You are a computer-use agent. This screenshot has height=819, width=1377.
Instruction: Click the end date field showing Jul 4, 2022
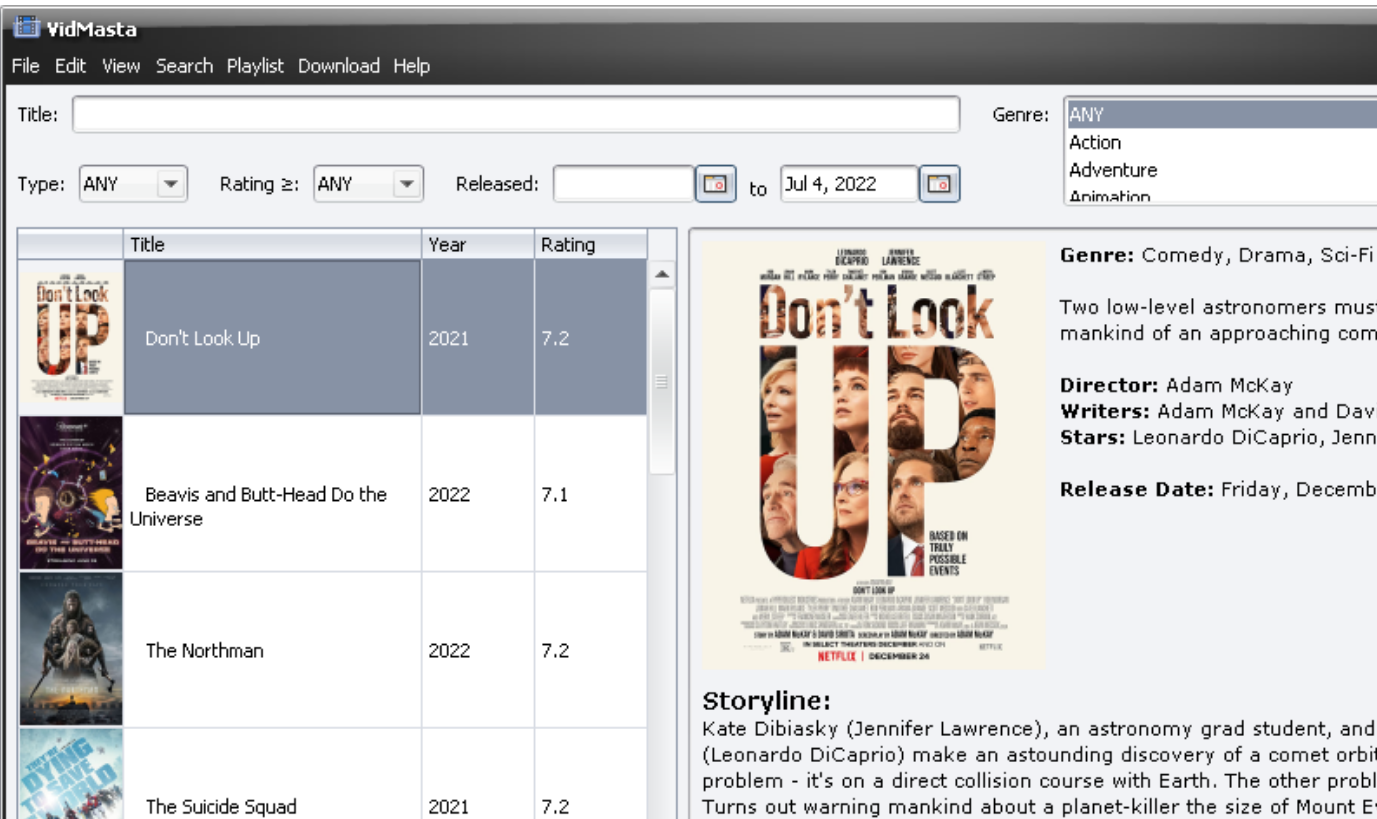coord(847,184)
